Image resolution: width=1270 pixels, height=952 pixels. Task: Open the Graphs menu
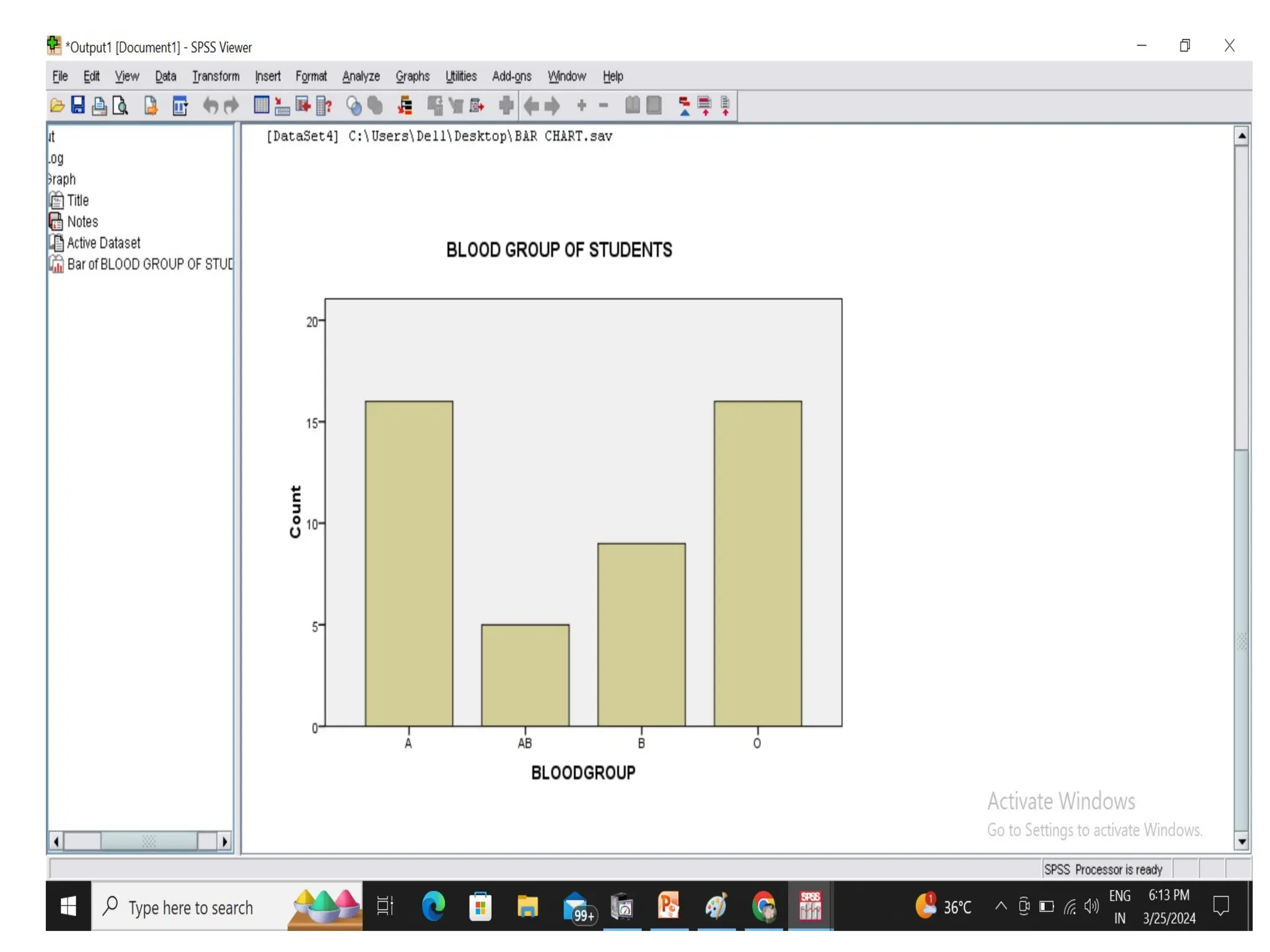(x=412, y=76)
